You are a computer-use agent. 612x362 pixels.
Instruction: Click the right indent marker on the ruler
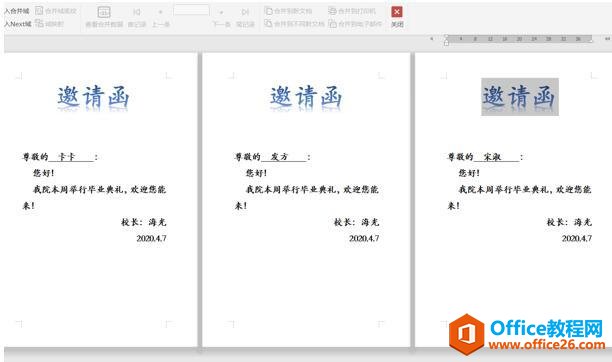point(591,40)
